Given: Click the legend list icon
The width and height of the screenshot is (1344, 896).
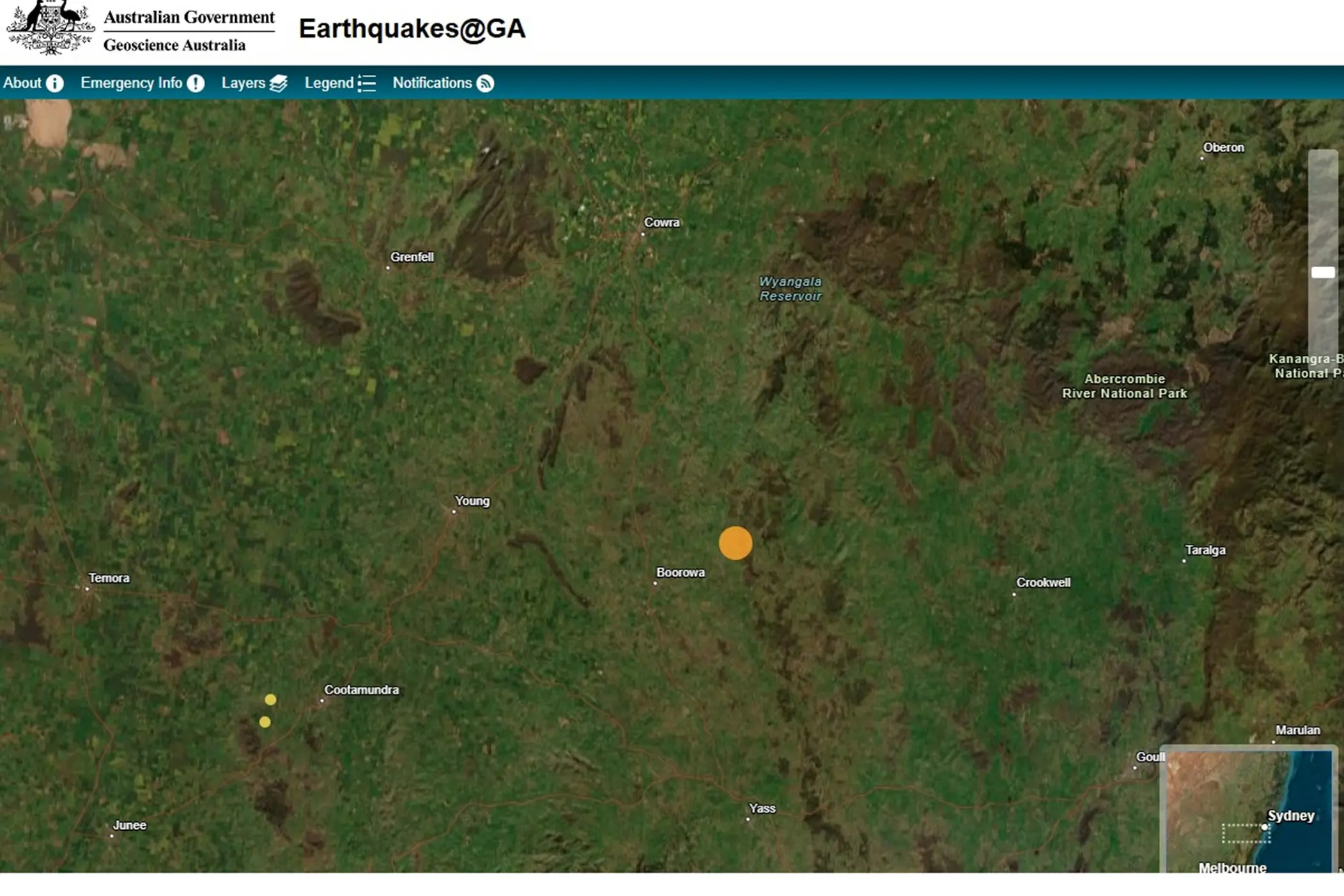Looking at the screenshot, I should (x=366, y=83).
